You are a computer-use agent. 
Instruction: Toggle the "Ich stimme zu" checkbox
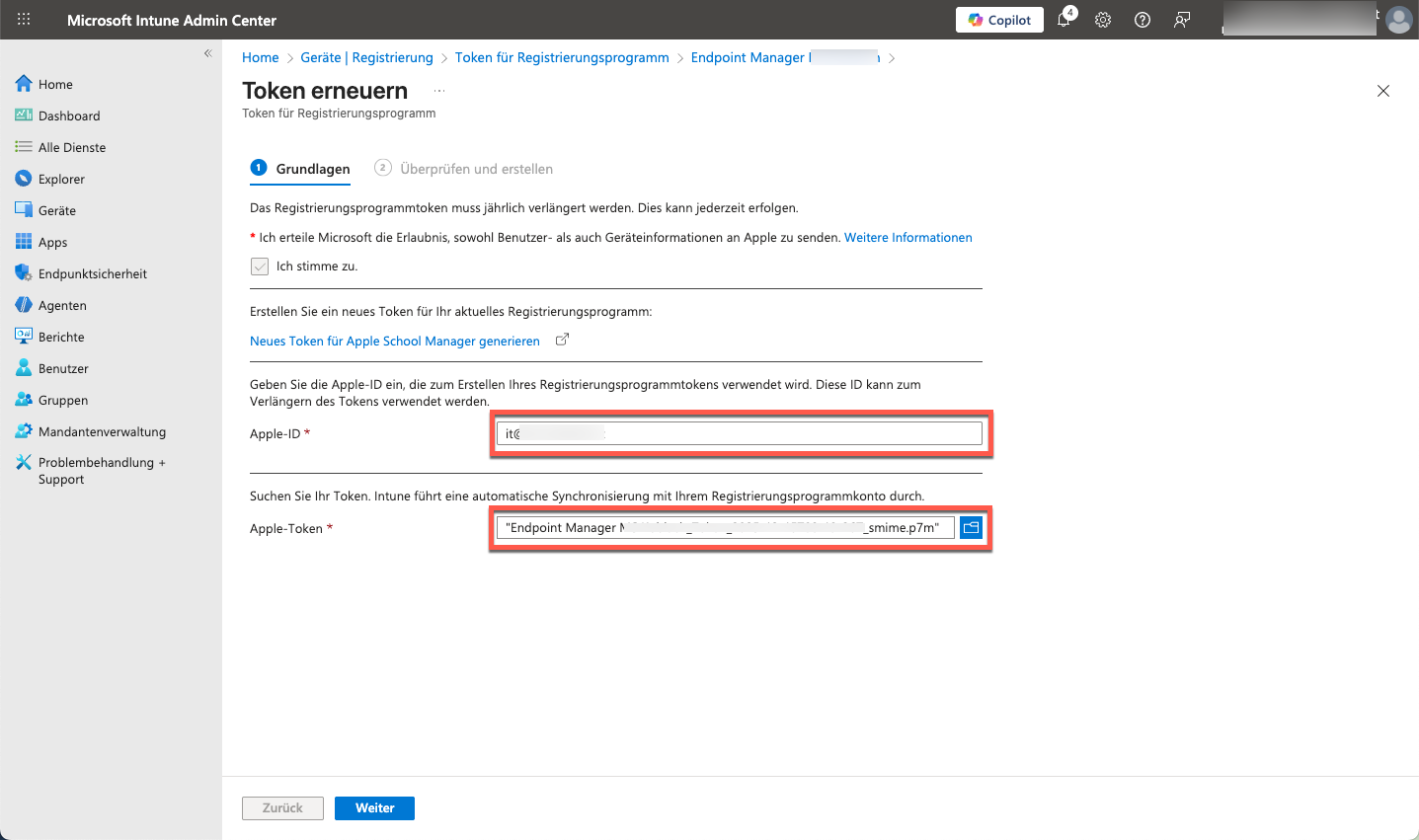pos(260,267)
